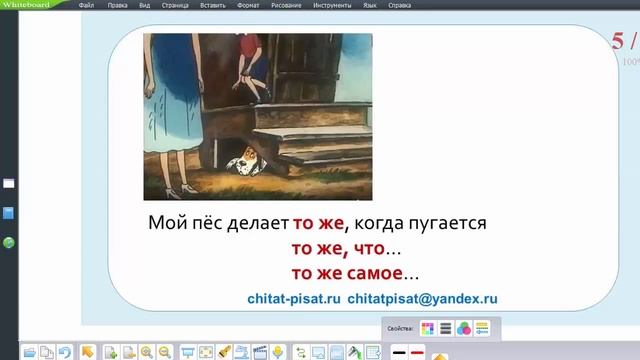Click the red phrase "то же, что"
The height and width of the screenshot is (360, 640).
[x=338, y=248]
